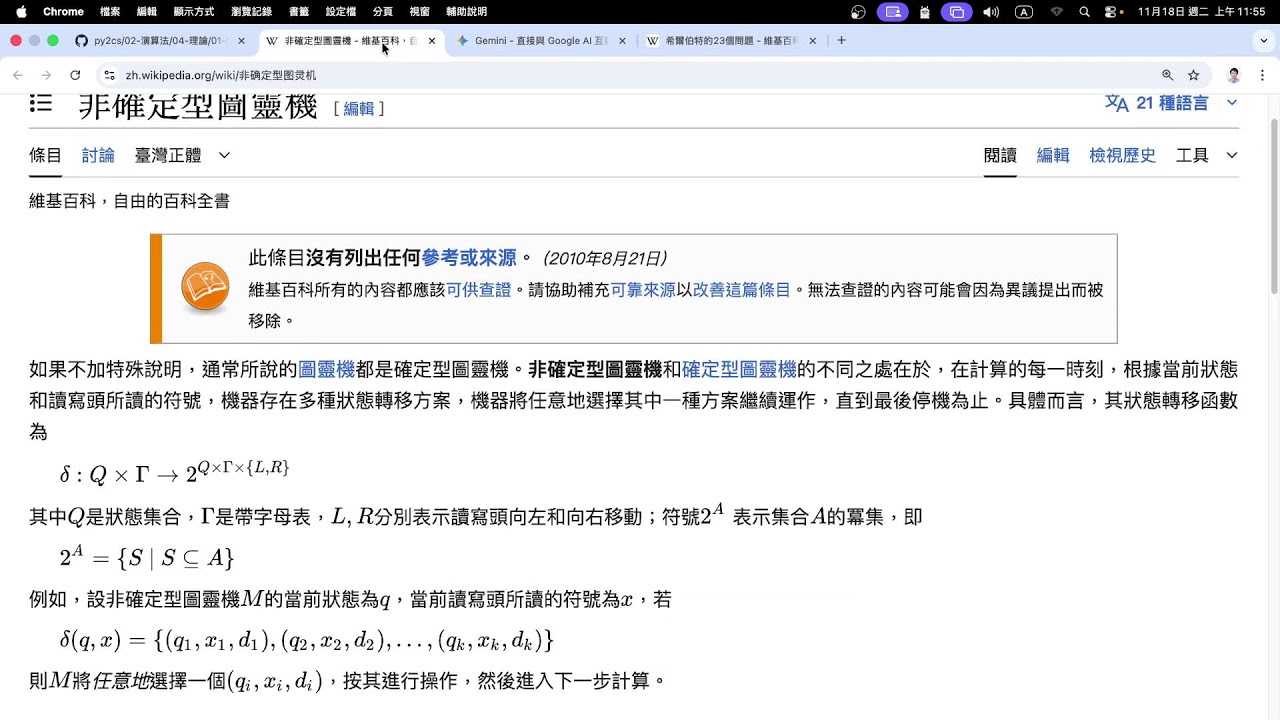Select the 條目 article tab
The height and width of the screenshot is (720, 1280).
45,155
